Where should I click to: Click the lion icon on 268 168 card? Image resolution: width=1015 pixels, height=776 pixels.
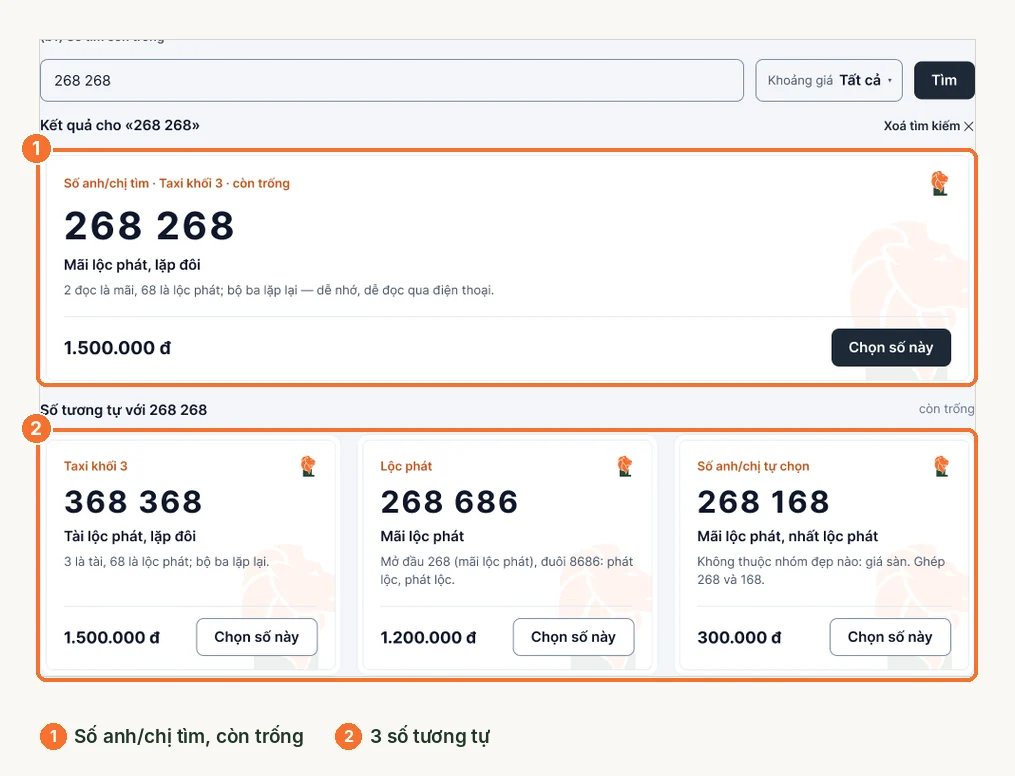941,466
